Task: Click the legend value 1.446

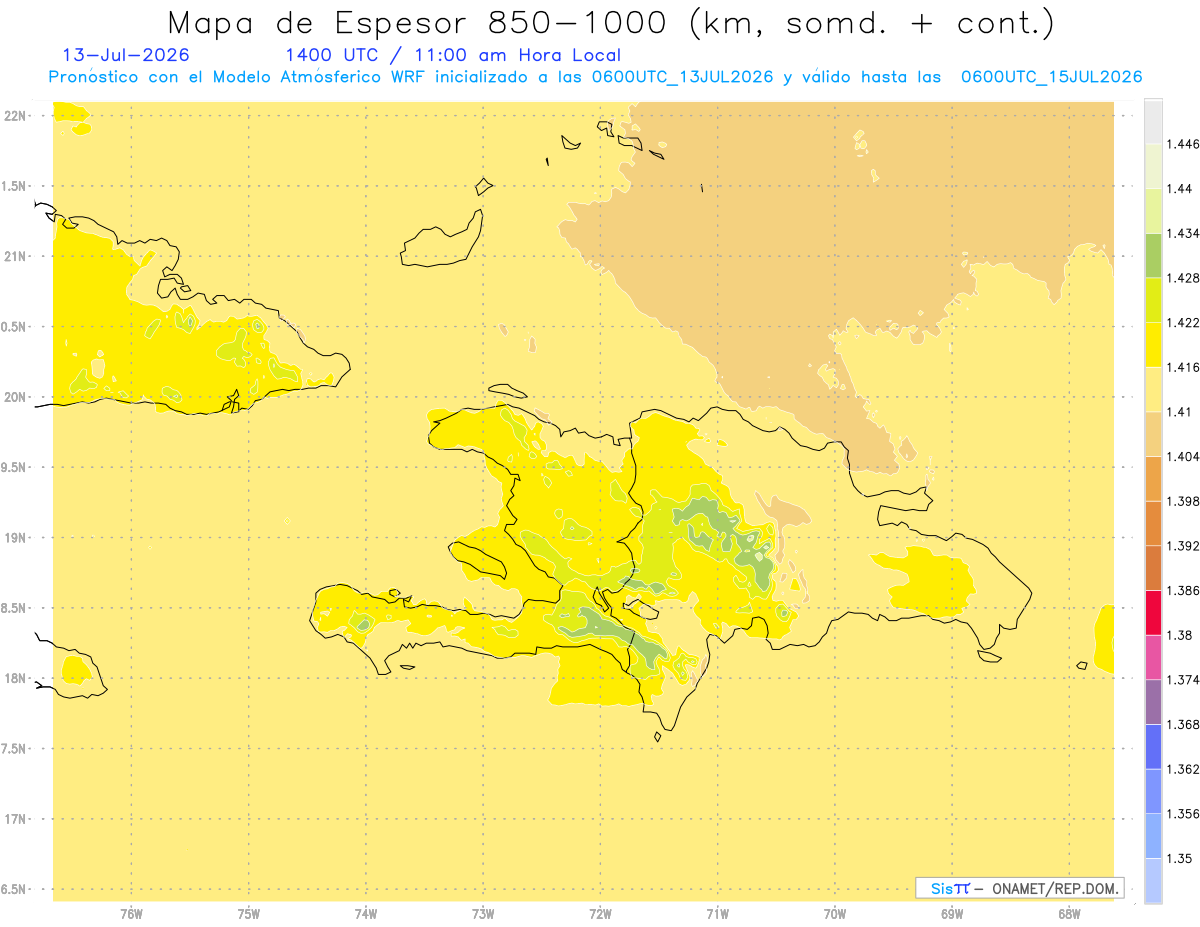Action: click(1184, 144)
